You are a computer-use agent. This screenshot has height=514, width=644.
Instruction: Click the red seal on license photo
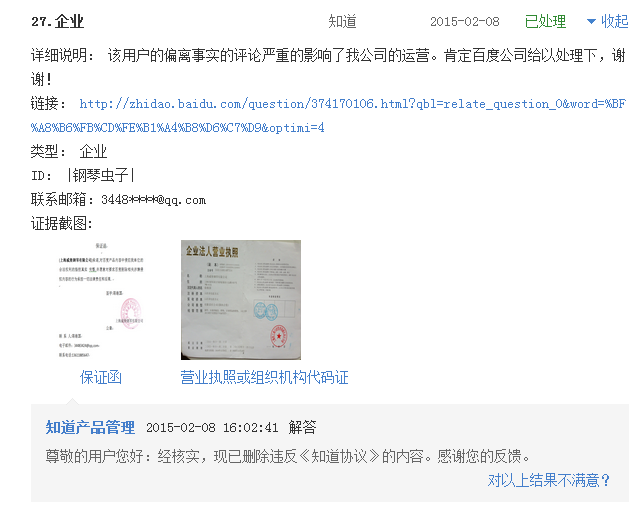[x=279, y=336]
